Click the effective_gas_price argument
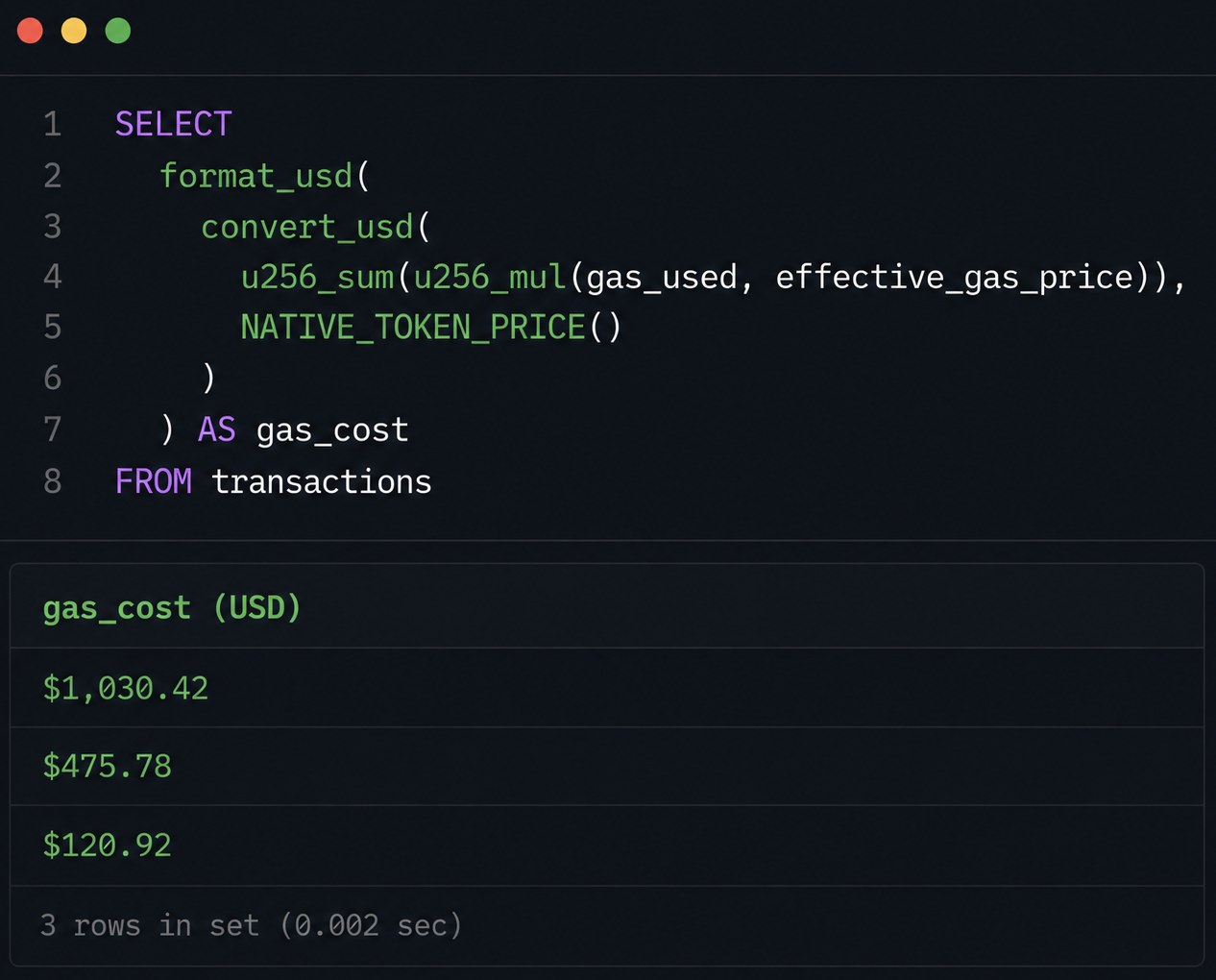The height and width of the screenshot is (980, 1216). click(x=955, y=278)
